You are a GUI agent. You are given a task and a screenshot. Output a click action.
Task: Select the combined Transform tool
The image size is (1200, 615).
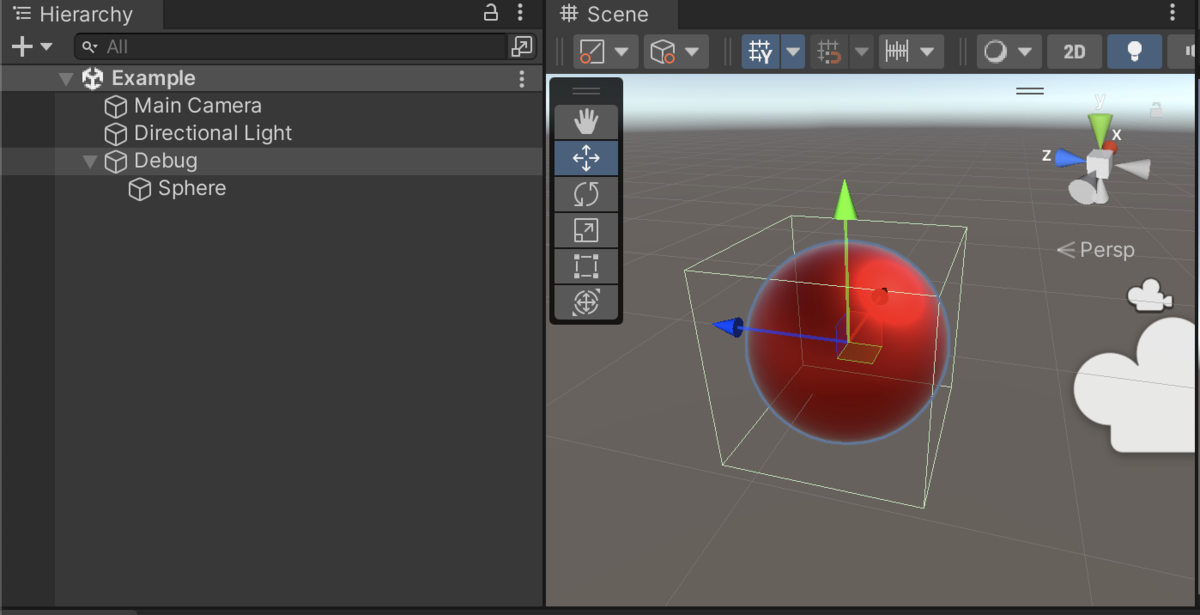tap(586, 302)
